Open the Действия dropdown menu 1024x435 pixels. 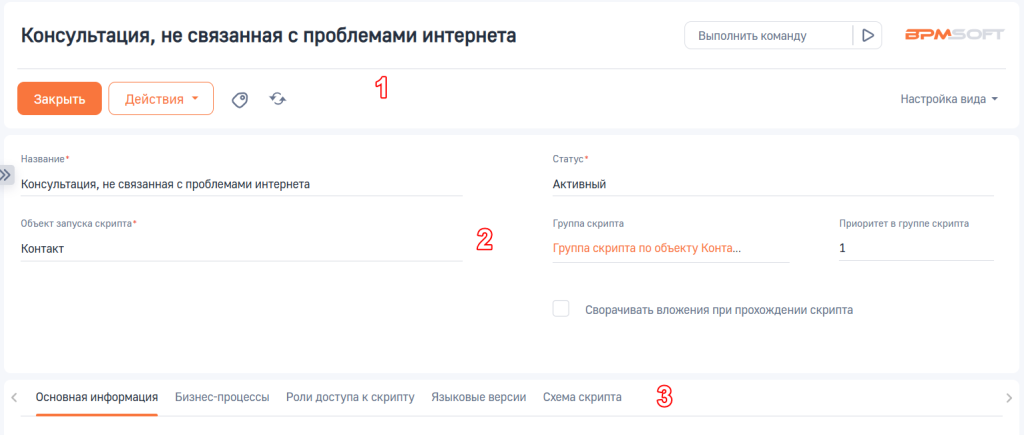(x=161, y=99)
